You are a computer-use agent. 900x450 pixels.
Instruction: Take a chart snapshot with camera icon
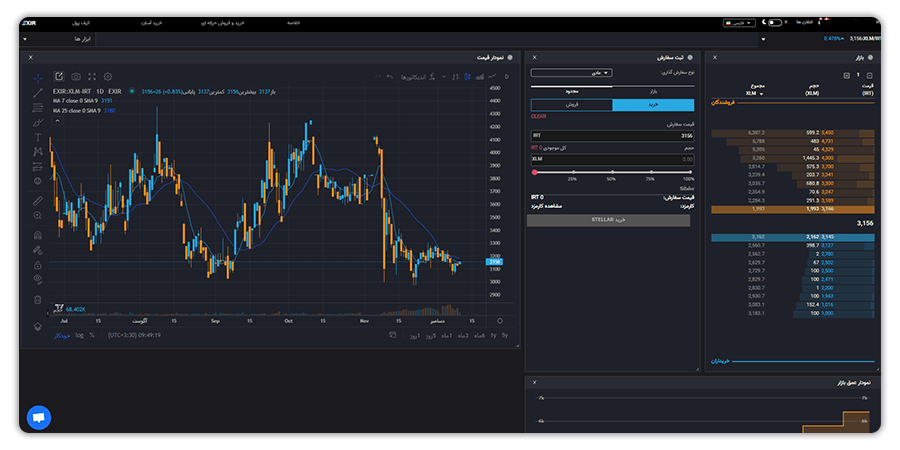[x=76, y=76]
